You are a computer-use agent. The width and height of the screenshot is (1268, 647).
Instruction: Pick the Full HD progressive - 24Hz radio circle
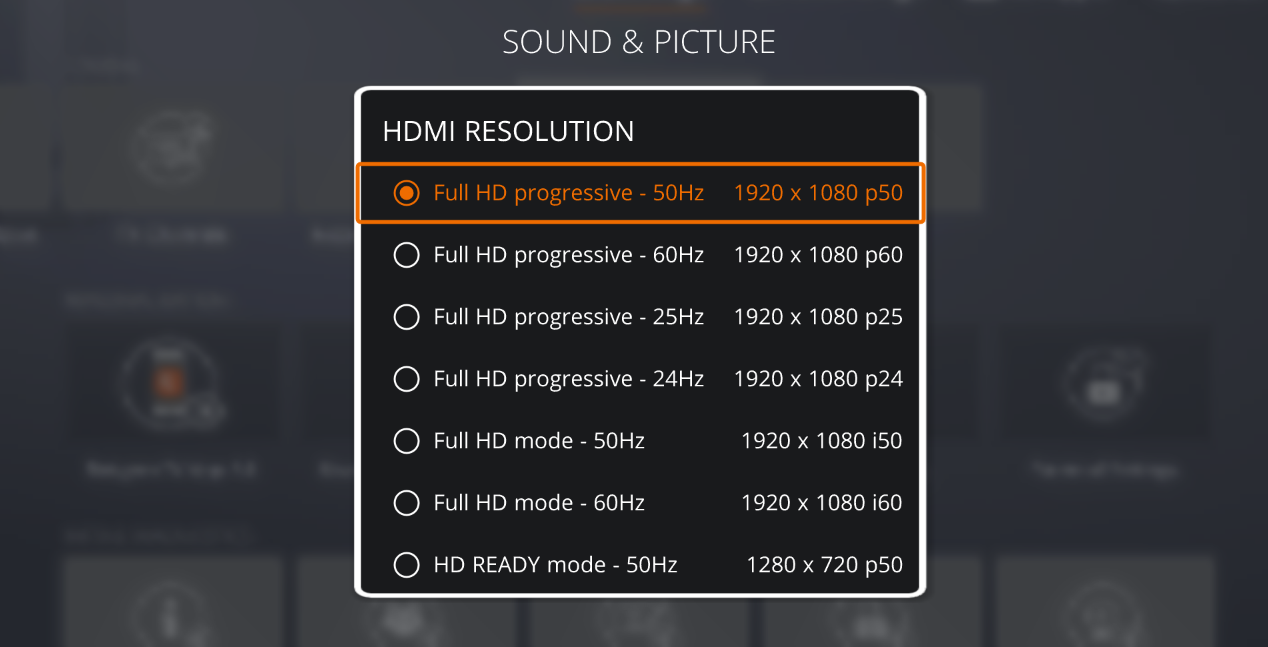click(x=406, y=379)
